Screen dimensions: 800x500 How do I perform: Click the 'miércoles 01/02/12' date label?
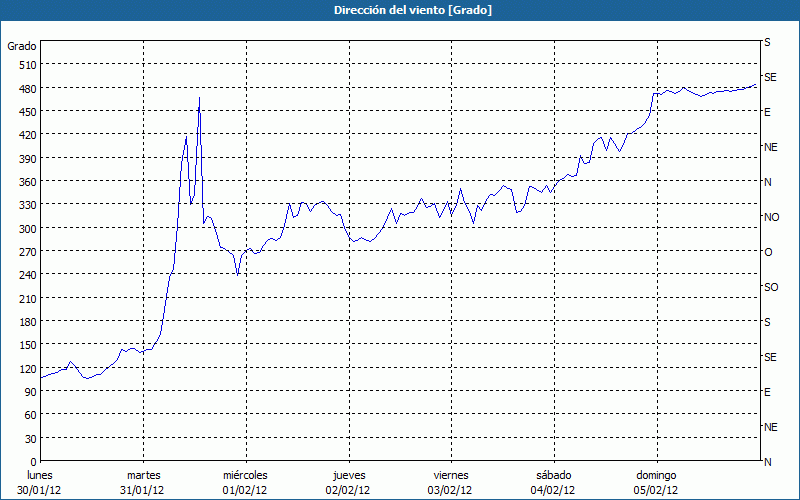click(245, 482)
